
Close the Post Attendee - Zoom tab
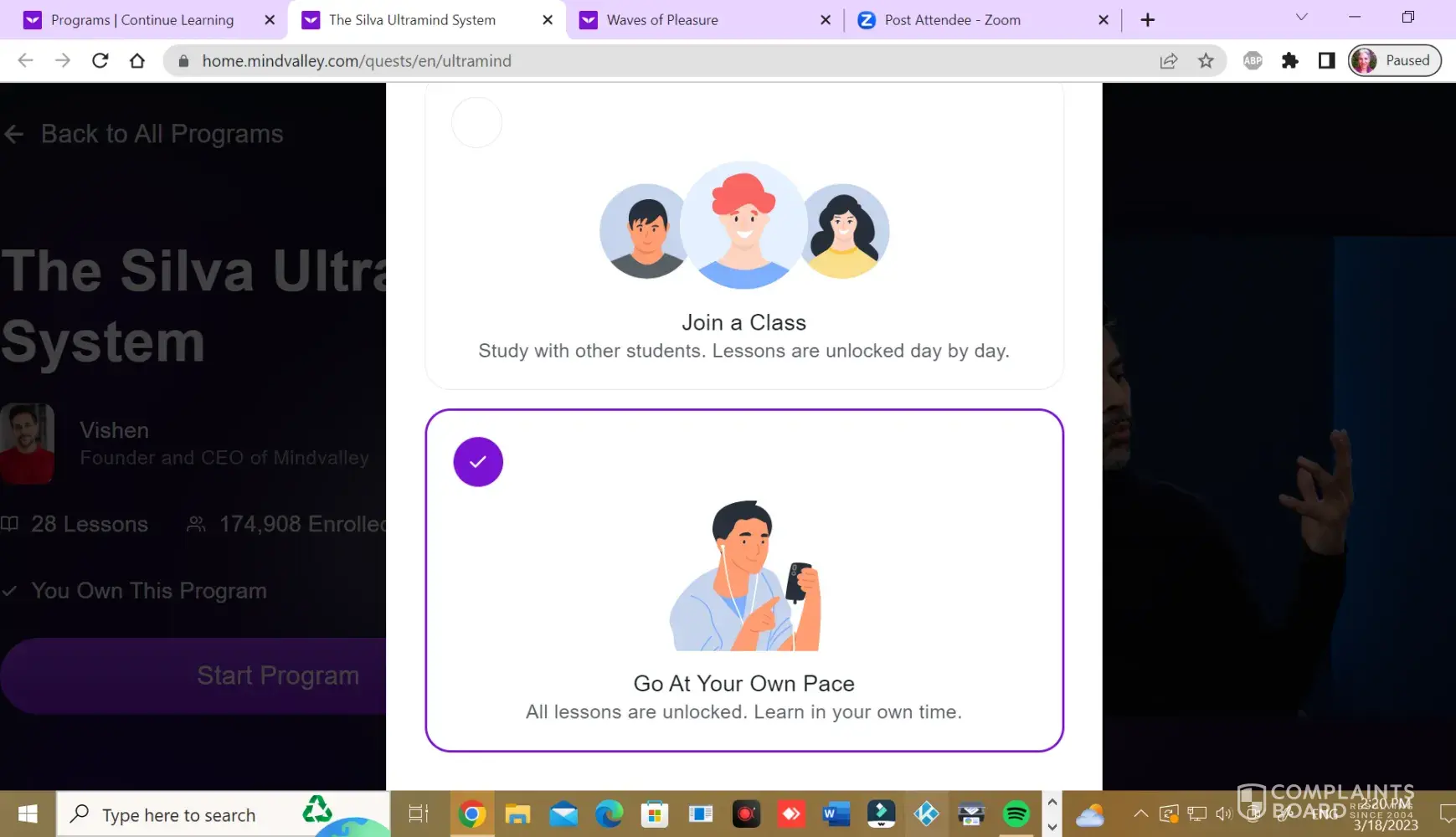1104,20
